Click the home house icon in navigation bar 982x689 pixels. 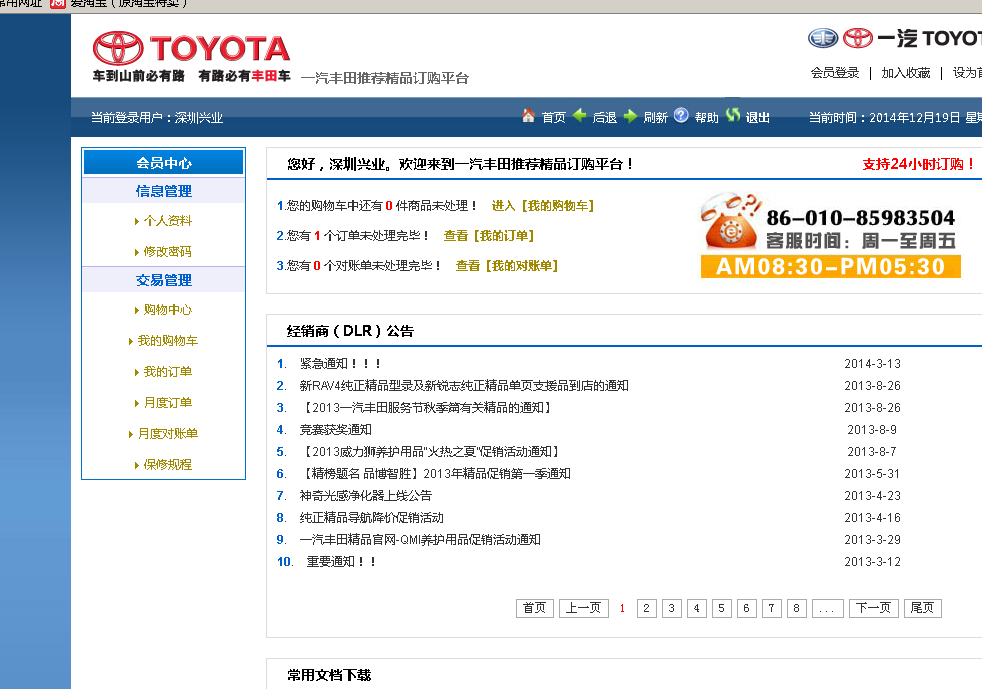point(528,116)
